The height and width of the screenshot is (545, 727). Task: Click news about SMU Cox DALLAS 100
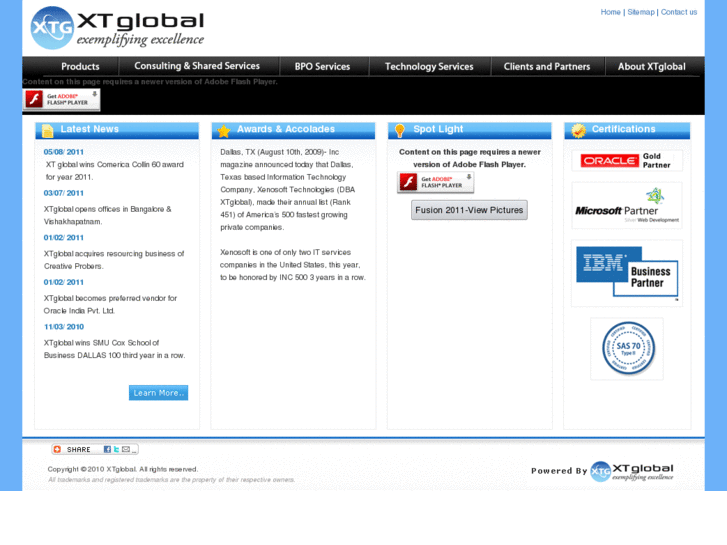point(115,349)
